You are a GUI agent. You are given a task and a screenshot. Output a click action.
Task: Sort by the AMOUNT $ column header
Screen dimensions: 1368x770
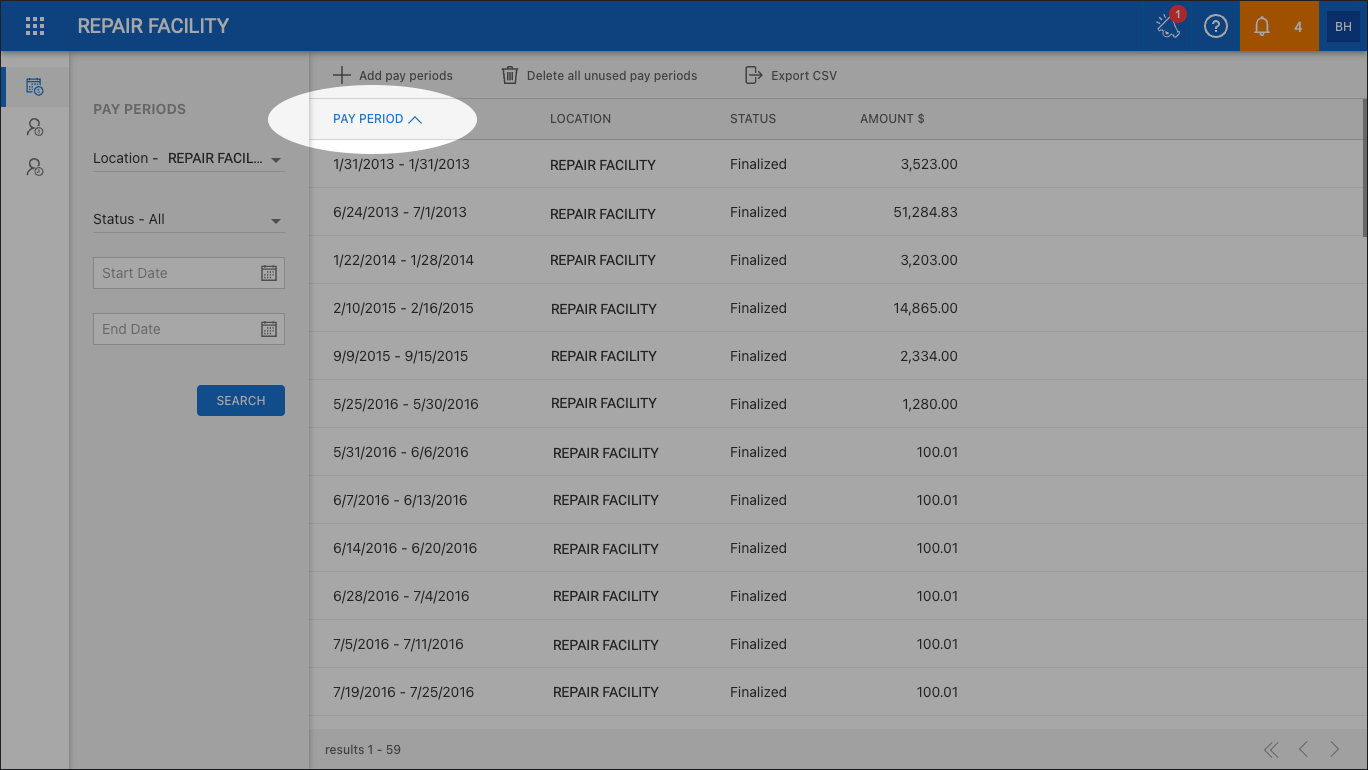pos(892,119)
